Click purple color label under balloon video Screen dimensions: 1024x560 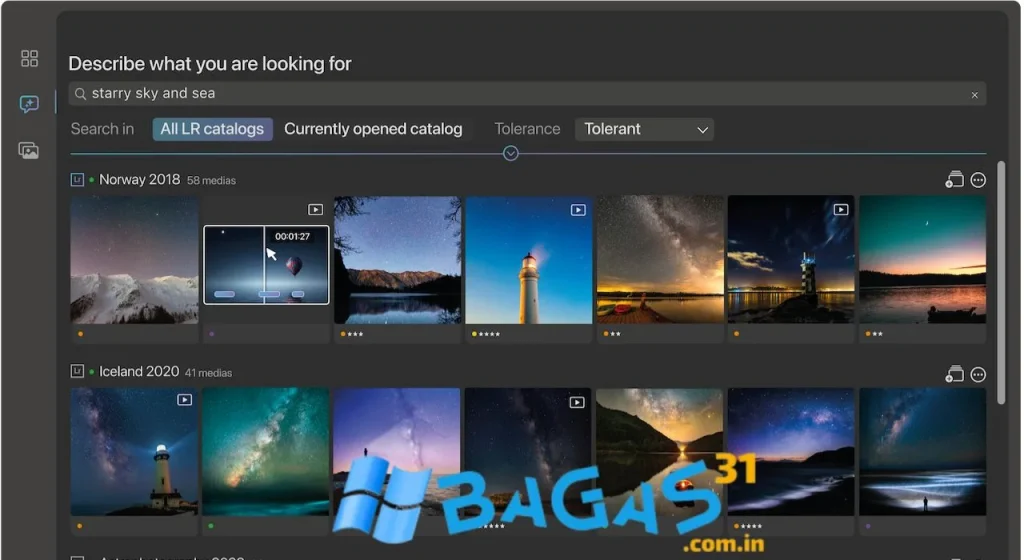(x=212, y=334)
